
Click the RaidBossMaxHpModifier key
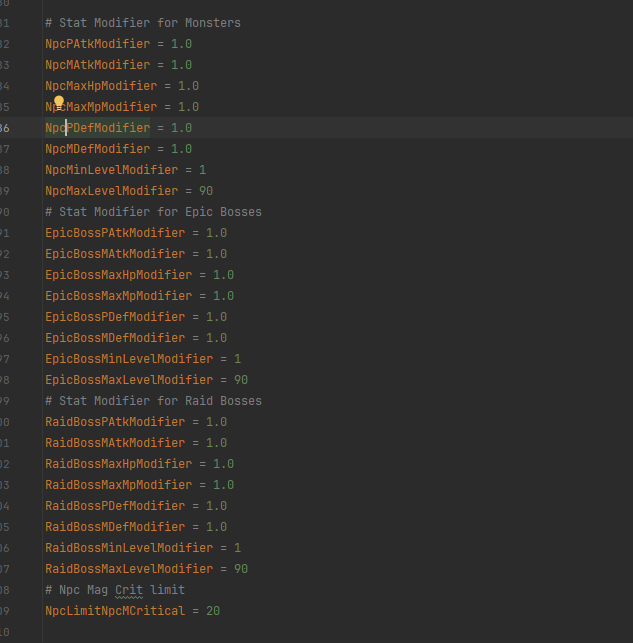(x=118, y=464)
